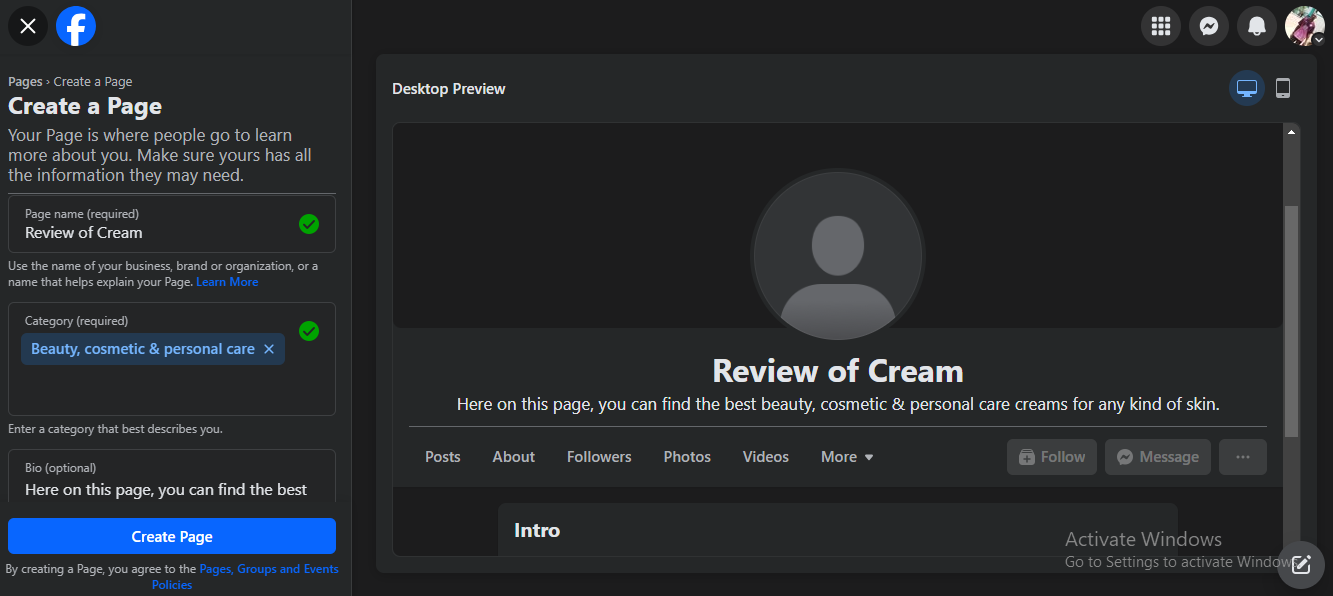The image size is (1333, 596).
Task: Click the Follow button in preview
Action: [x=1052, y=457]
